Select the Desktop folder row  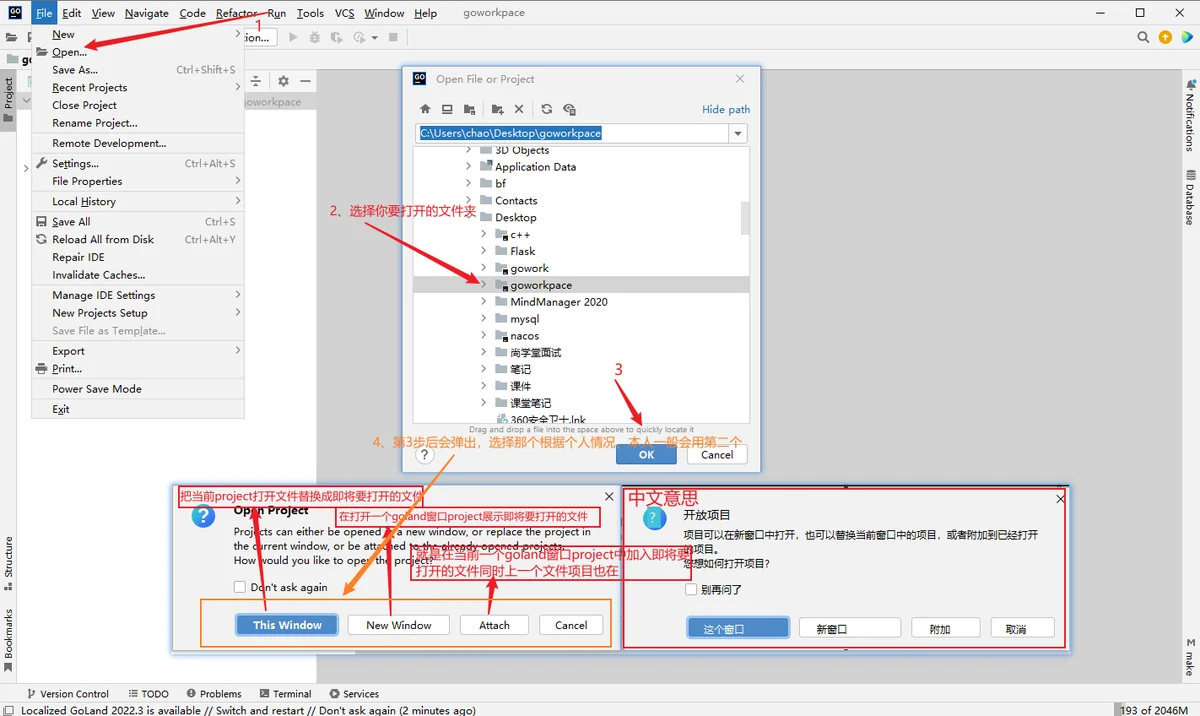click(581, 217)
